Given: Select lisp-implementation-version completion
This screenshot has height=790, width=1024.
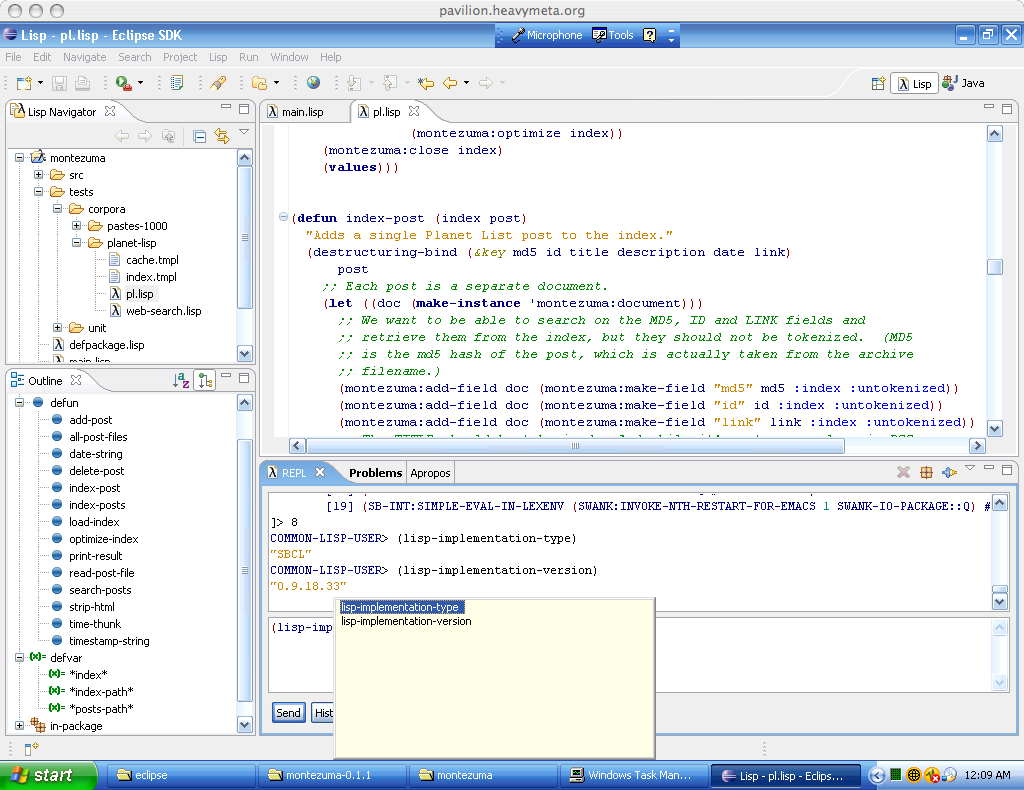Looking at the screenshot, I should pos(406,621).
